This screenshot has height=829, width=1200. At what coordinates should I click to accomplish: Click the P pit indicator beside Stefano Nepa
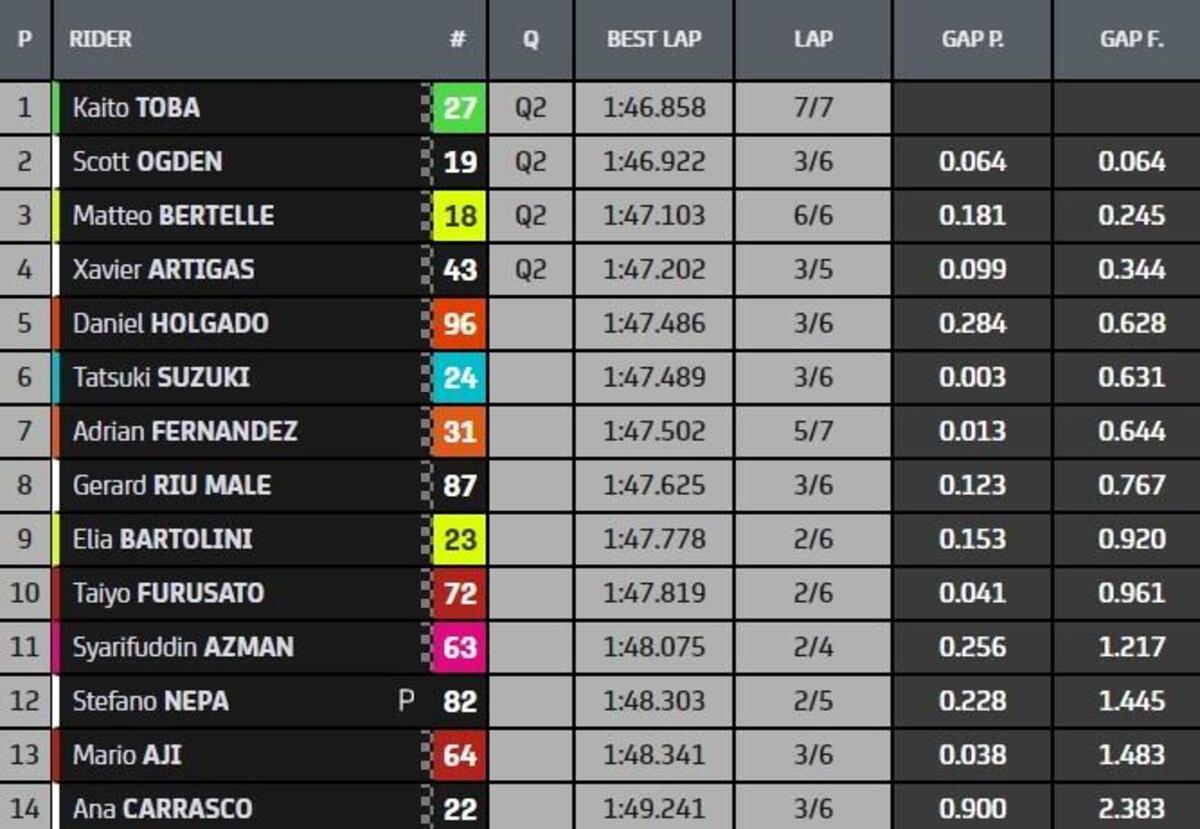pos(405,701)
